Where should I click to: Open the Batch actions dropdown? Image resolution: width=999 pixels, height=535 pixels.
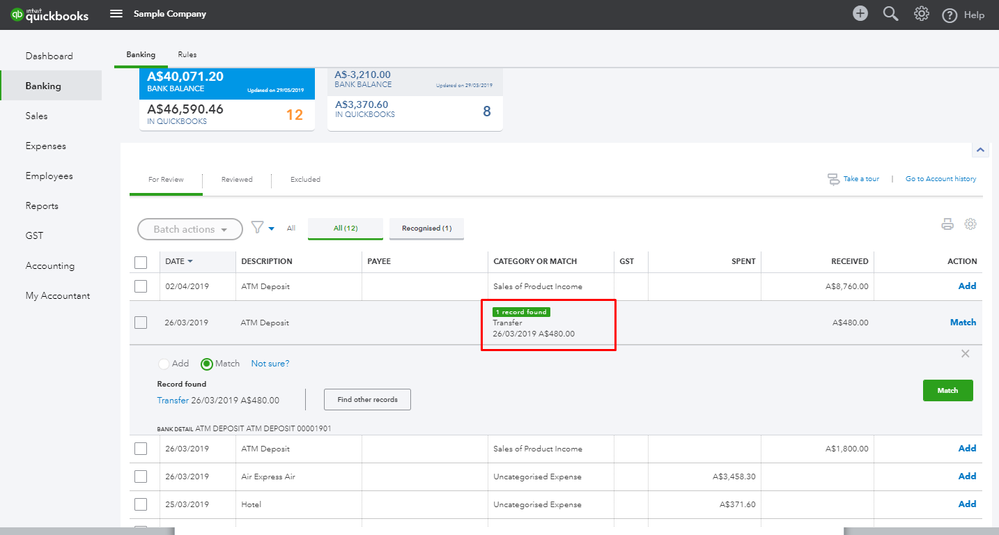click(190, 229)
